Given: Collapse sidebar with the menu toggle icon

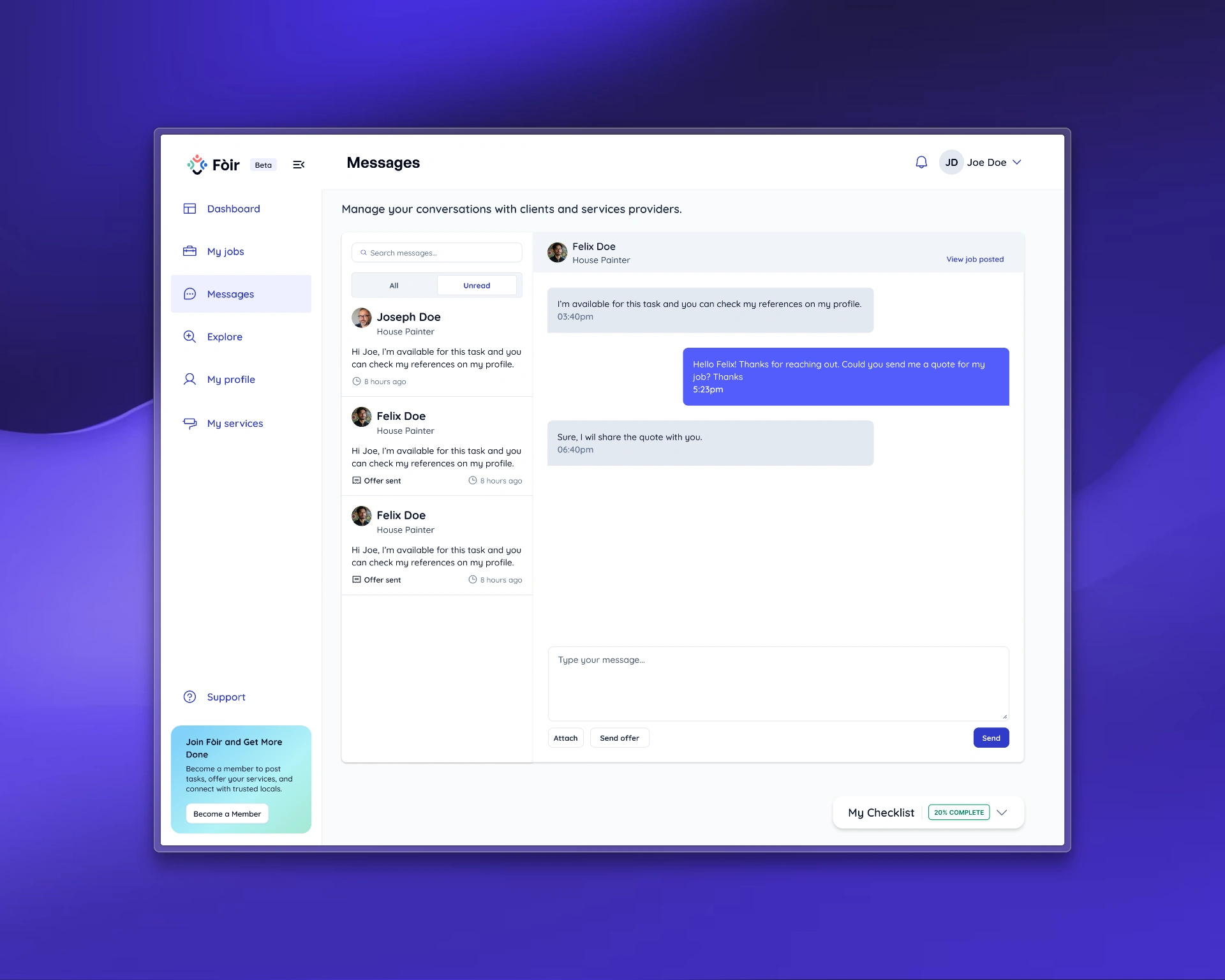Looking at the screenshot, I should pos(299,165).
